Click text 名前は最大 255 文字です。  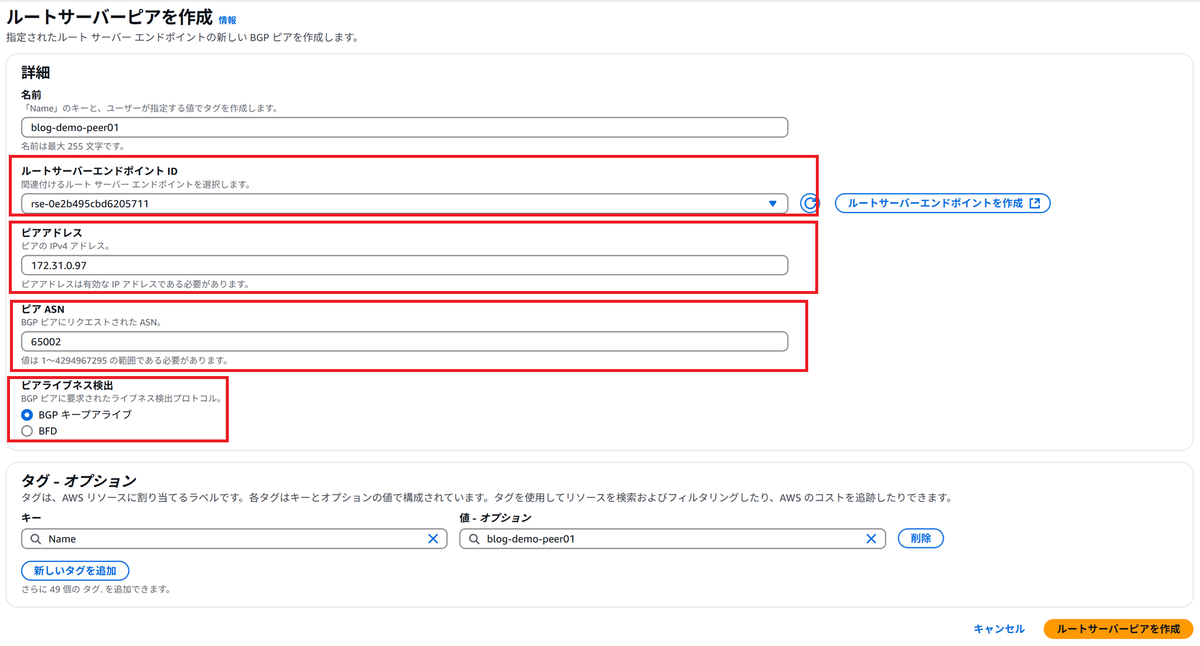[x=74, y=146]
